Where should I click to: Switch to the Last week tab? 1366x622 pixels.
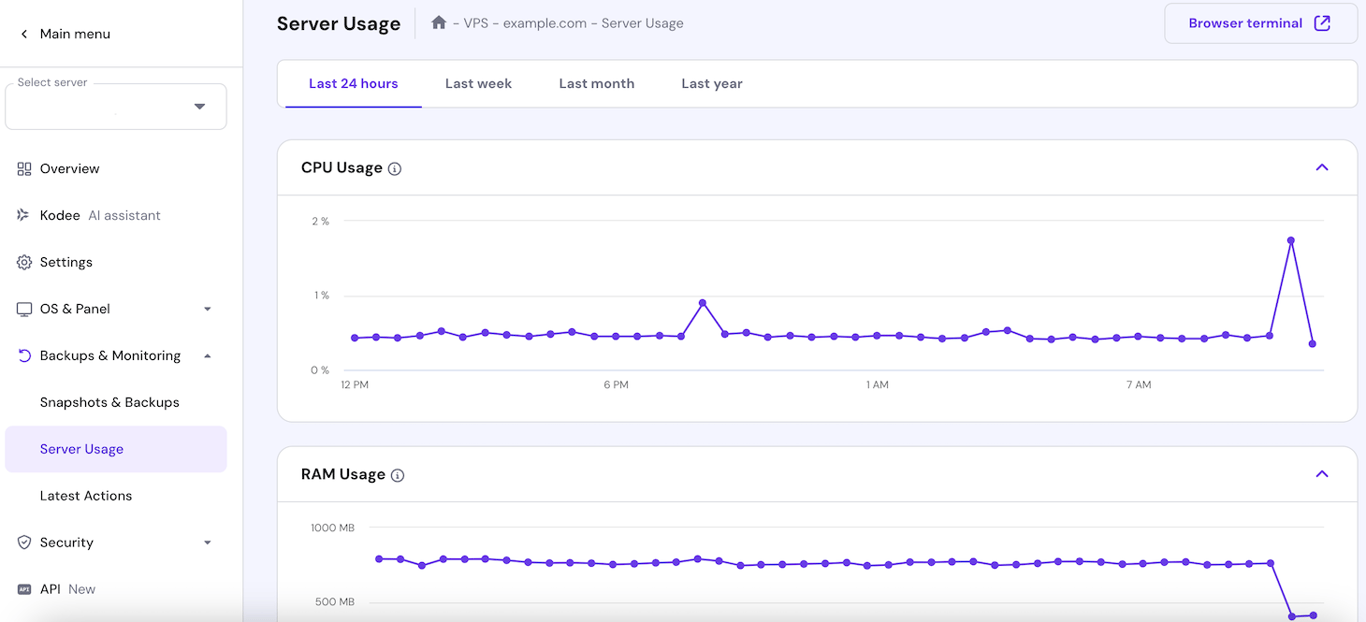[x=478, y=83]
